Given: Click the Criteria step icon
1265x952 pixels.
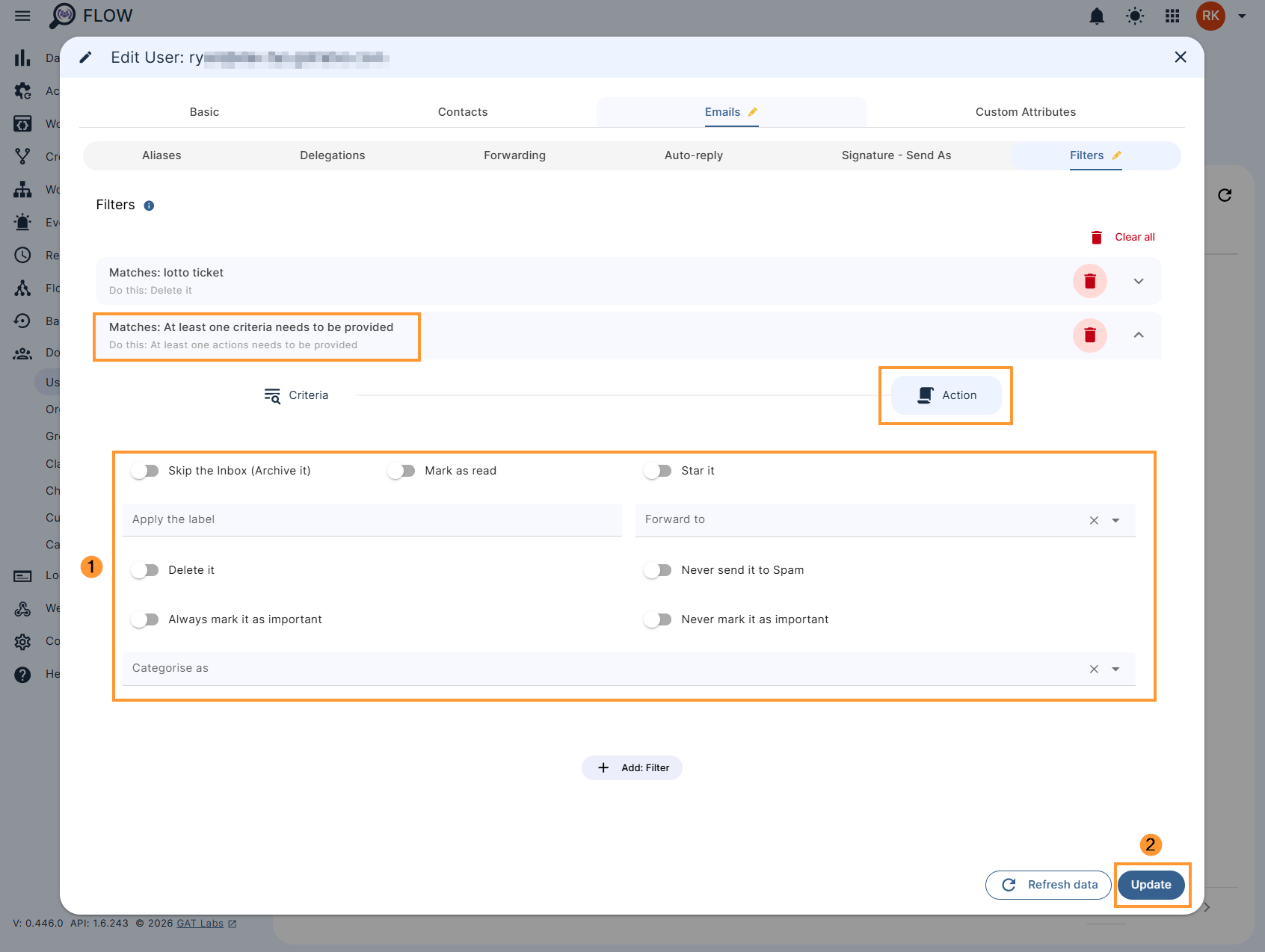Looking at the screenshot, I should tap(272, 395).
